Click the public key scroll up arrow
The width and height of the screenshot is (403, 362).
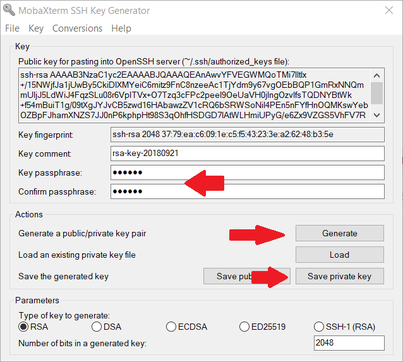pyautogui.click(x=377, y=75)
